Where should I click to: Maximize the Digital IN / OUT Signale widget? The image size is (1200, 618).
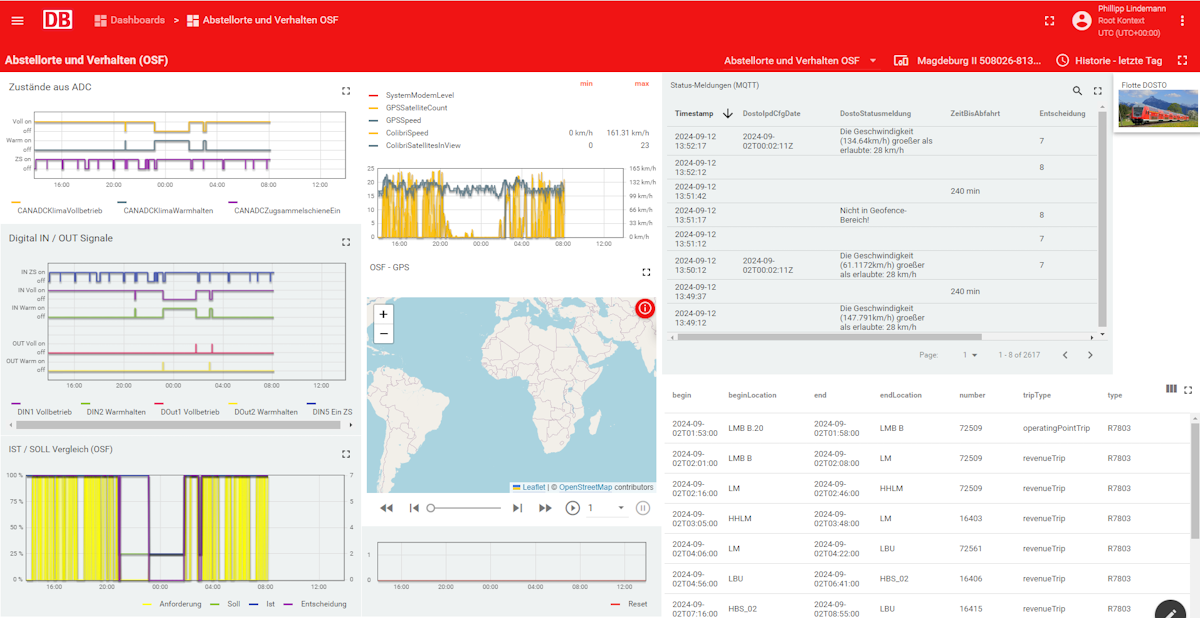pyautogui.click(x=346, y=242)
